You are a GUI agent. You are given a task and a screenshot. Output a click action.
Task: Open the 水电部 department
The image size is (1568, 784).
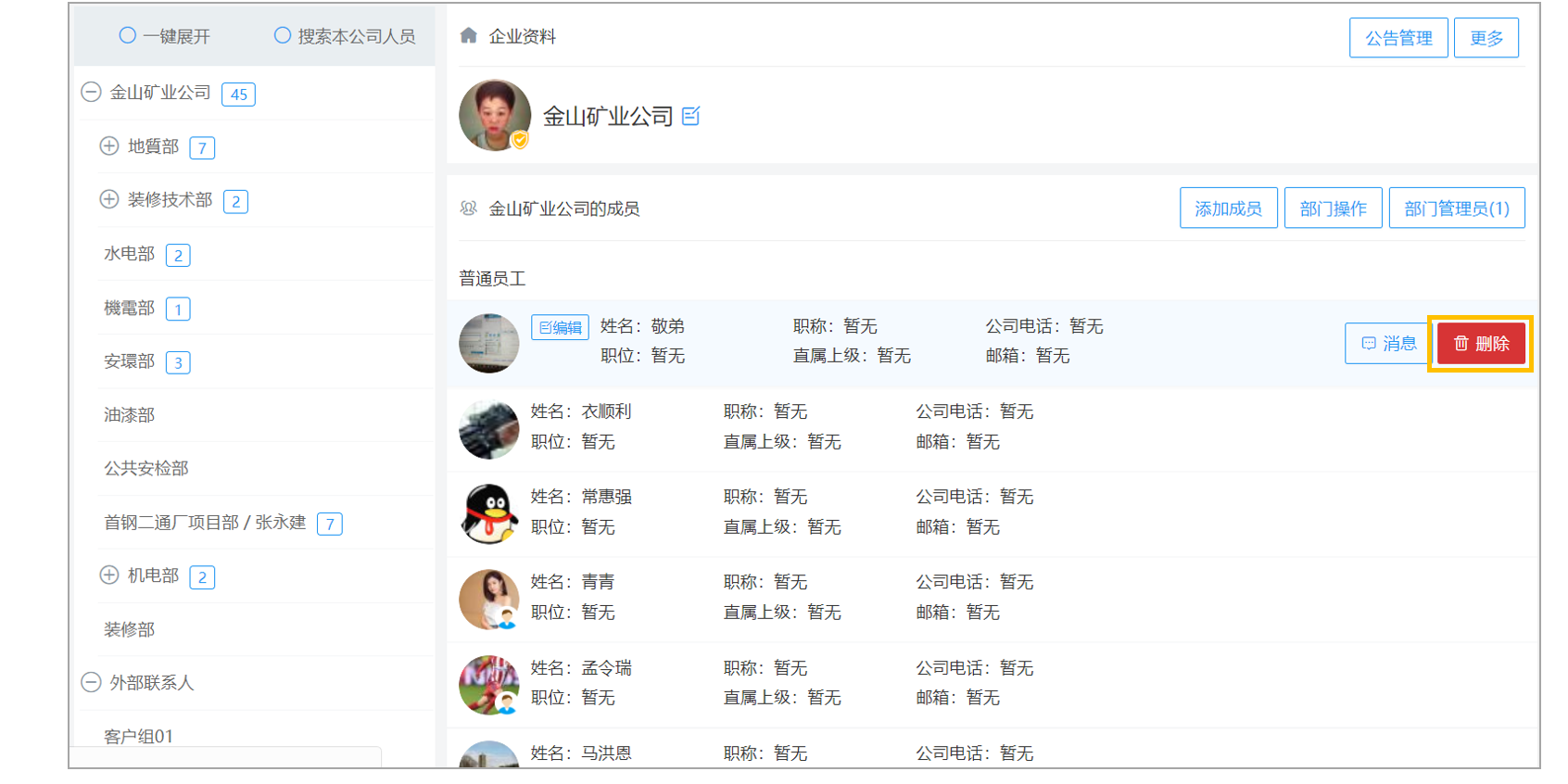pyautogui.click(x=129, y=253)
